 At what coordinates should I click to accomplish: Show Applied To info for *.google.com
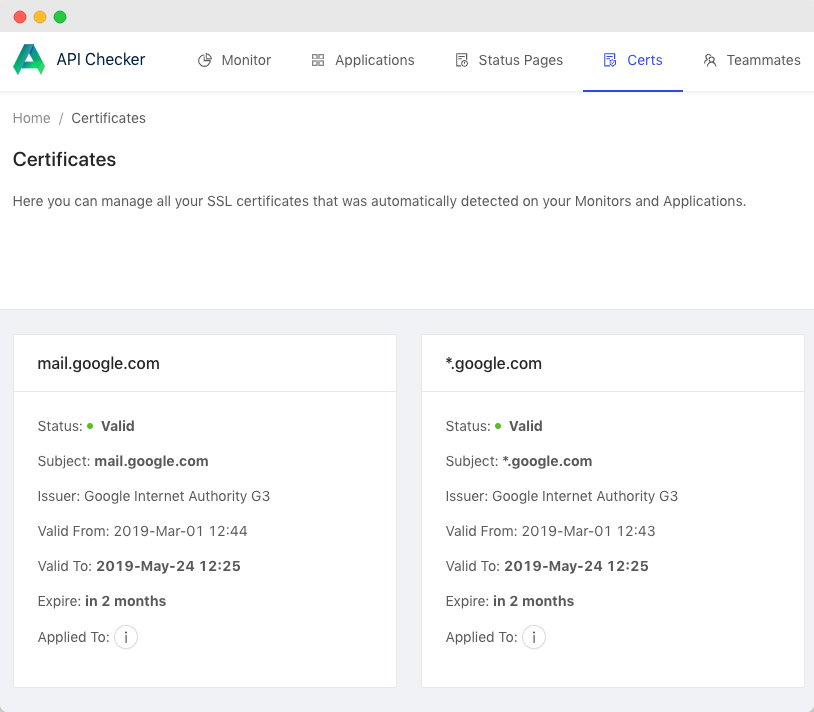tap(534, 637)
